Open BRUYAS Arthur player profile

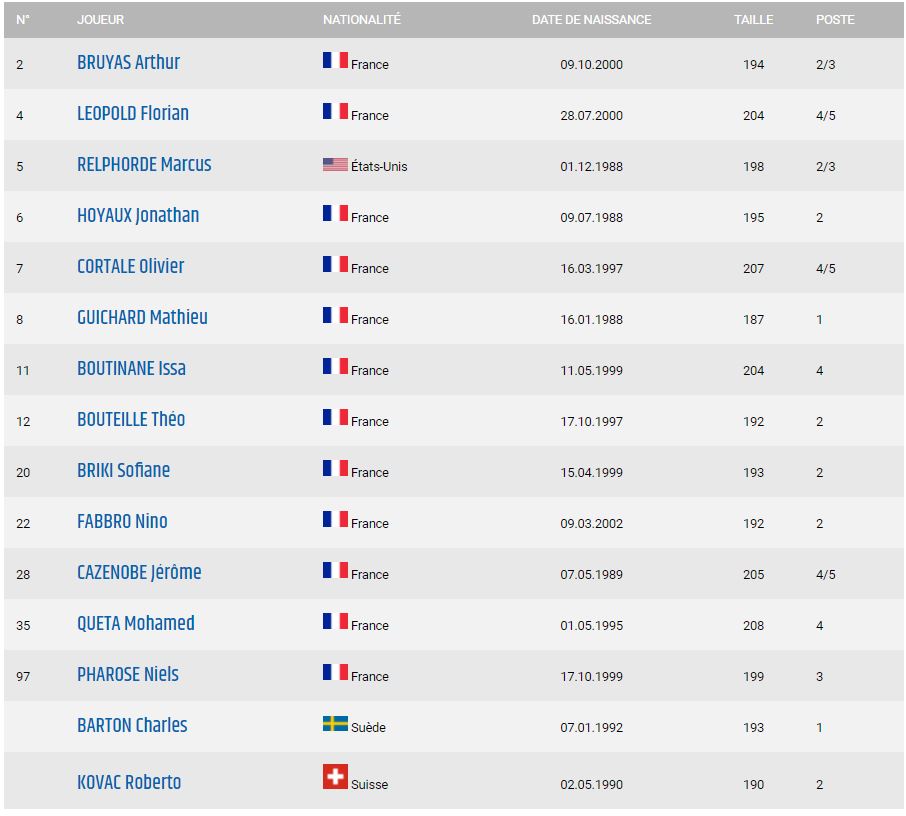[128, 62]
